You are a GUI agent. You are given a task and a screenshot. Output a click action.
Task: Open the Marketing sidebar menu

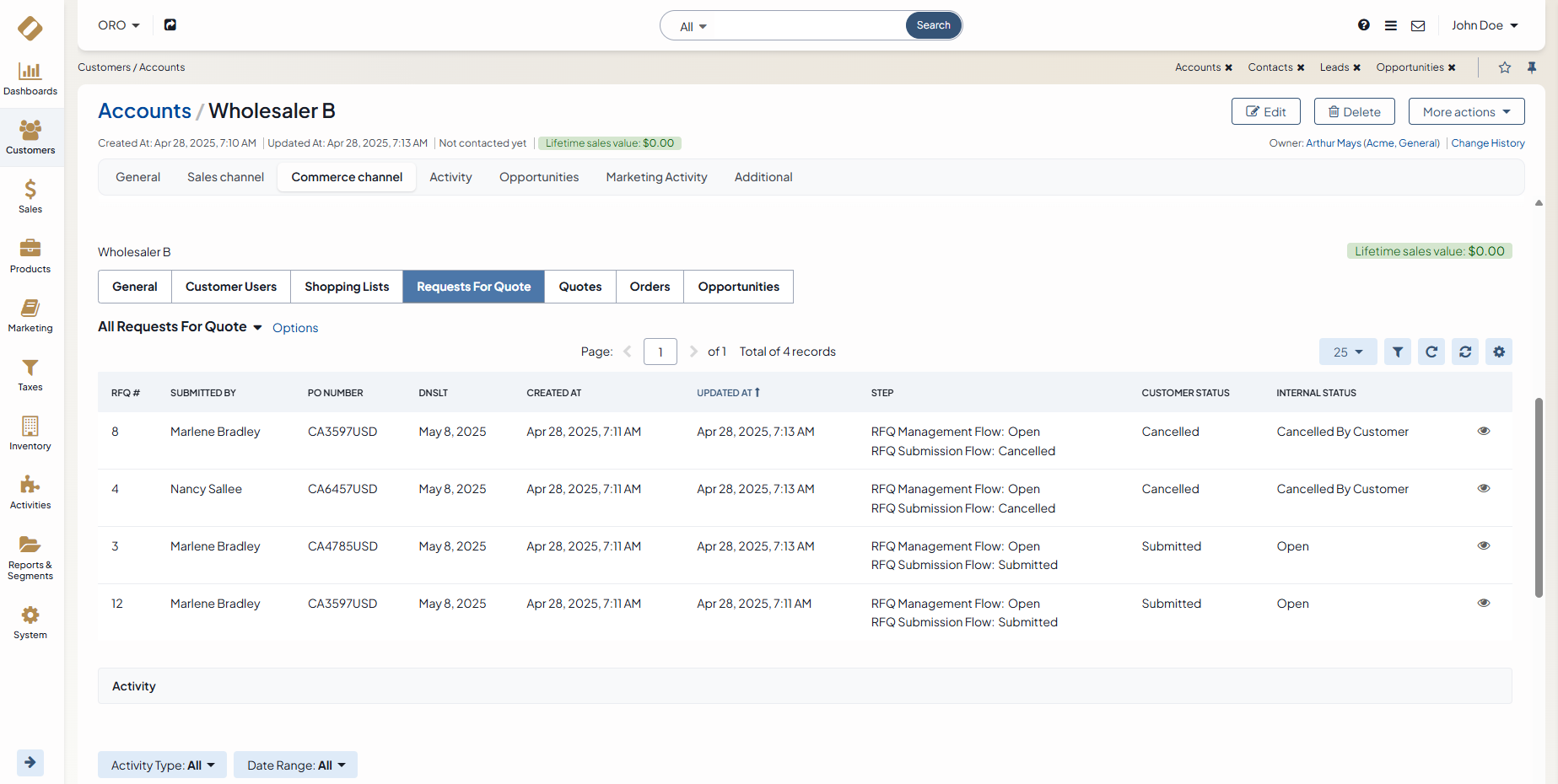coord(30,314)
